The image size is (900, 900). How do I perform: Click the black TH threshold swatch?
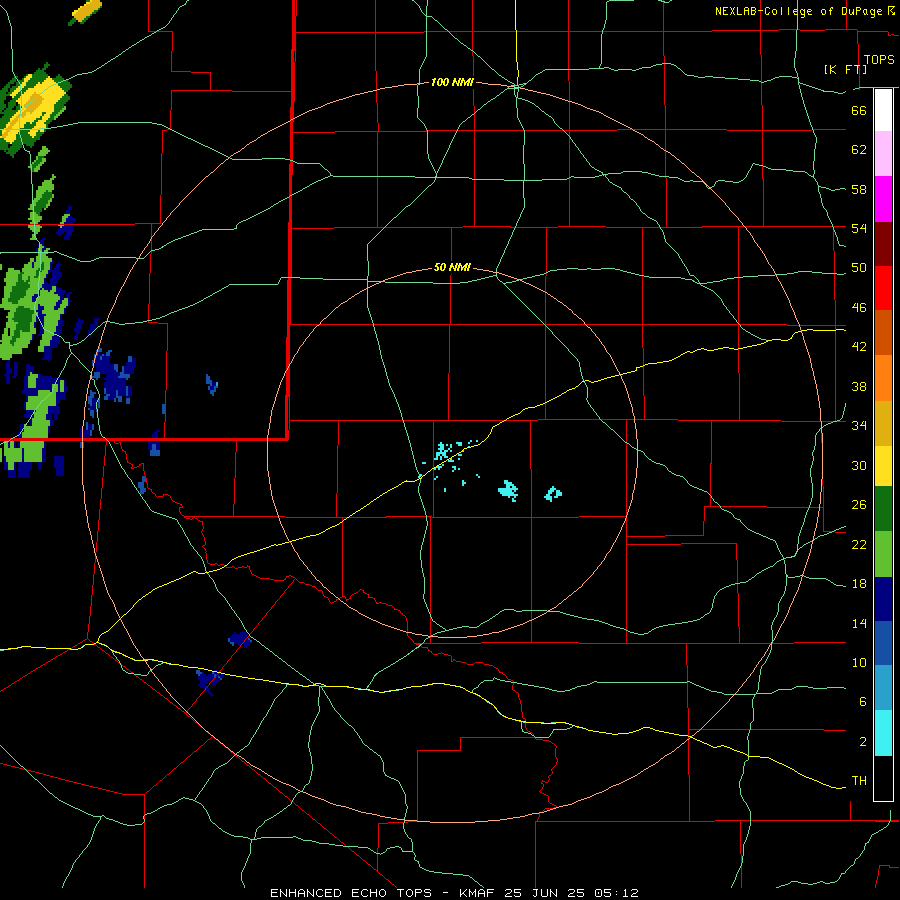[883, 778]
